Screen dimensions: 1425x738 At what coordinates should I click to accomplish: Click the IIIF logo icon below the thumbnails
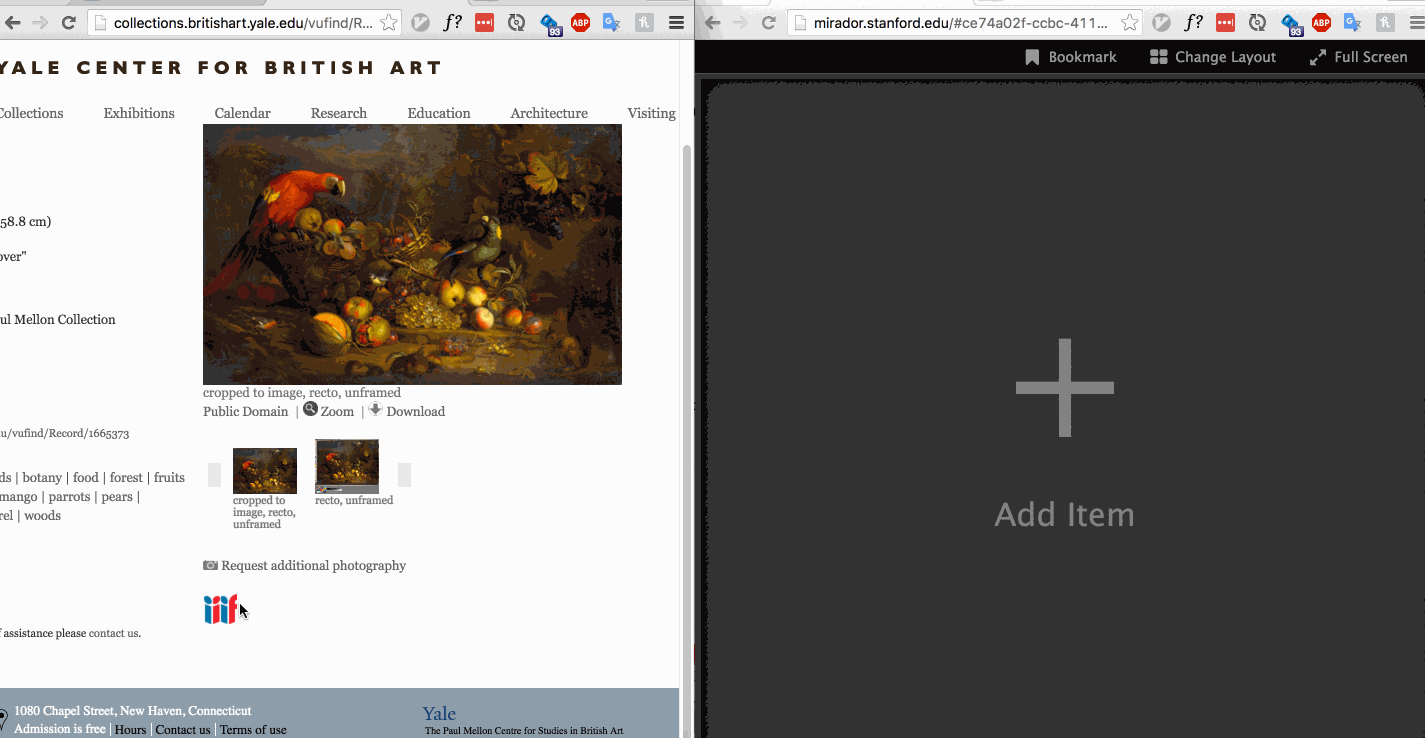[x=221, y=609]
